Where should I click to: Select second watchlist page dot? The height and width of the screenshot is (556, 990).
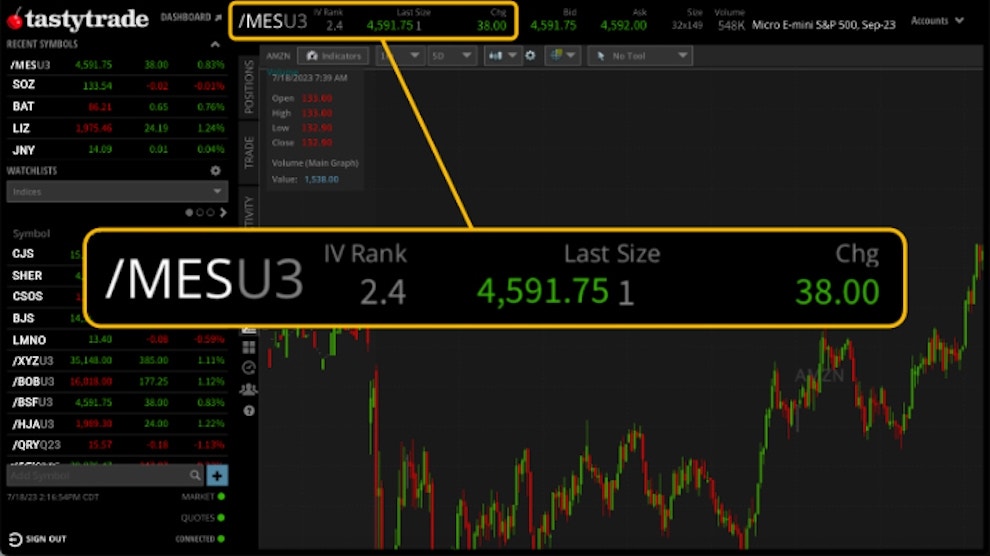click(200, 213)
